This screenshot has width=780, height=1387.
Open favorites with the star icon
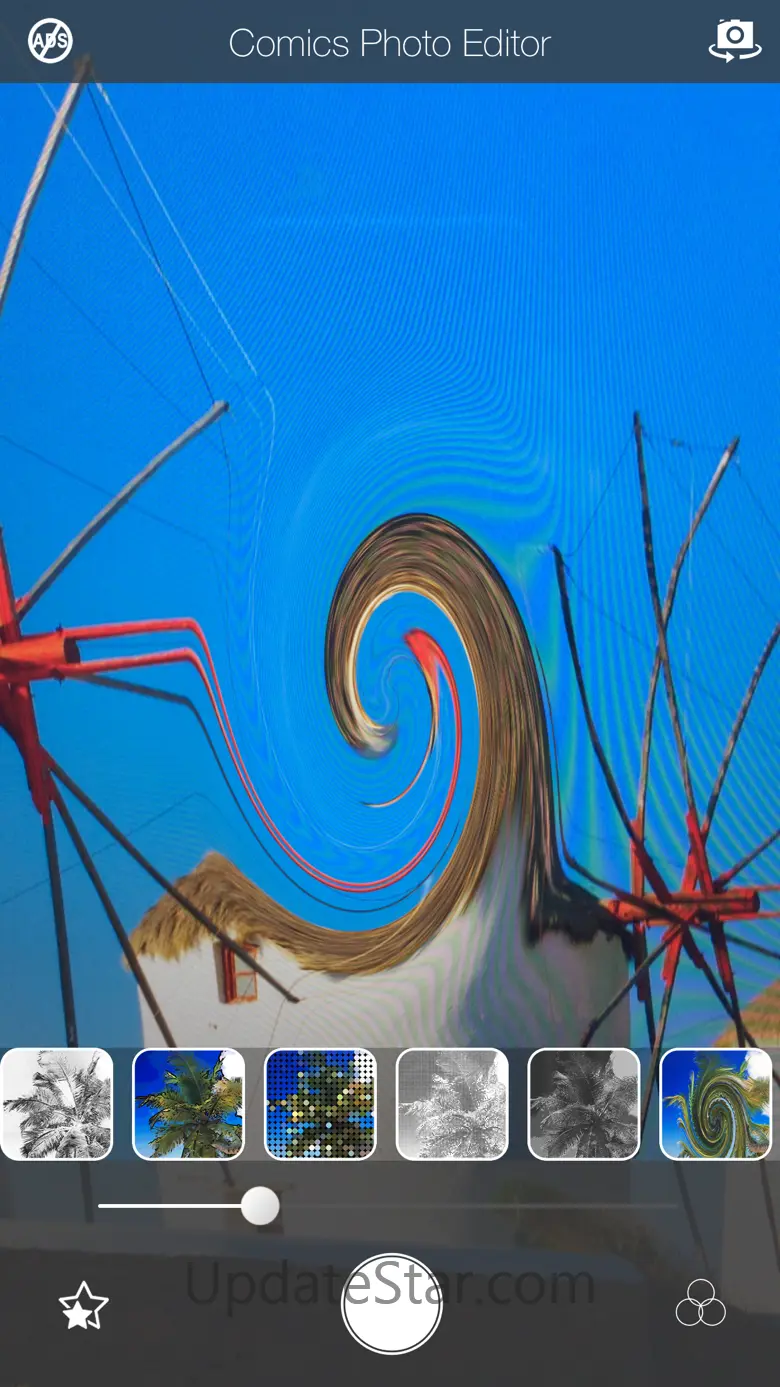tap(83, 1306)
